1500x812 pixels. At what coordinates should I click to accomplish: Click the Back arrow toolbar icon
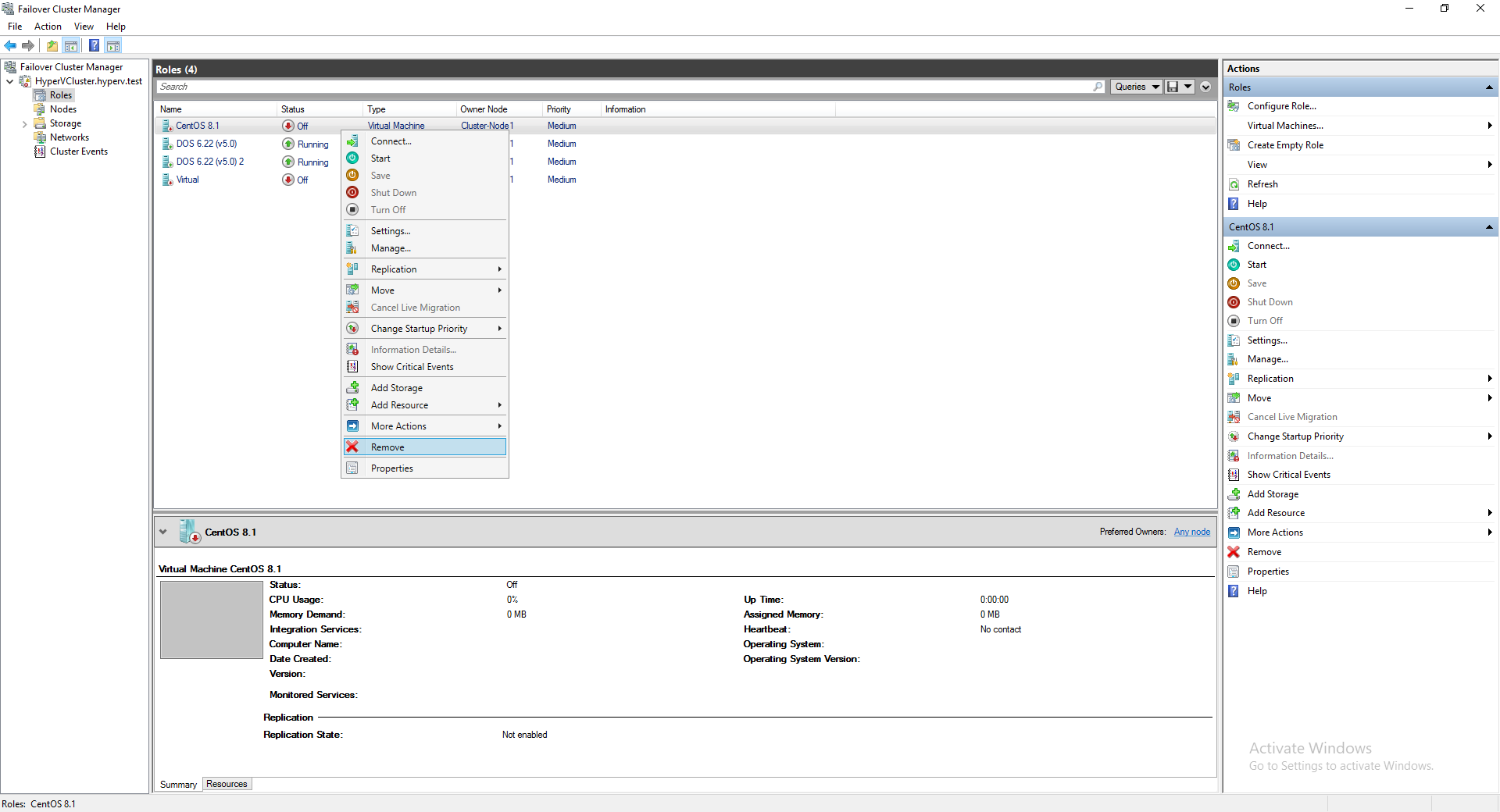point(10,45)
